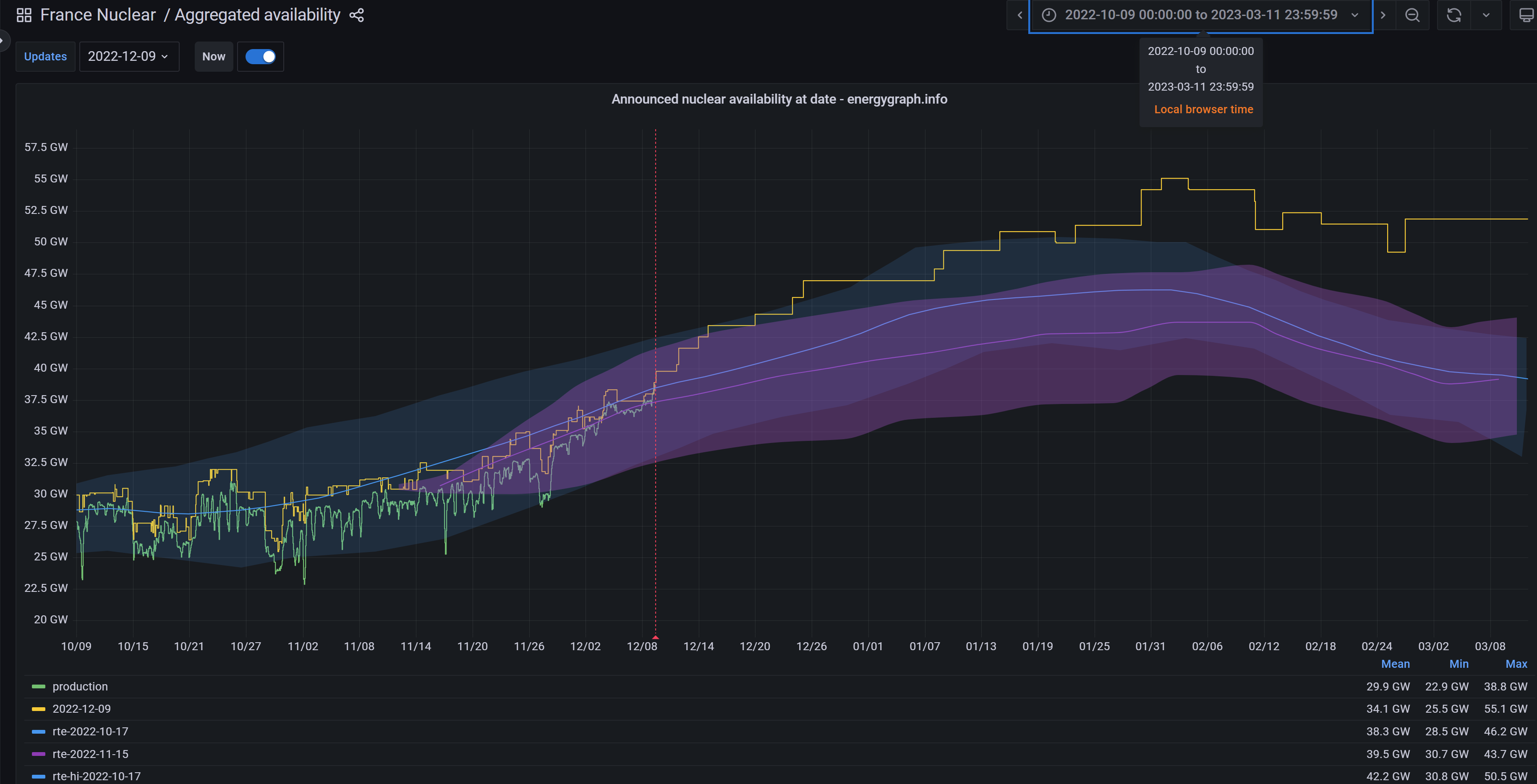The width and height of the screenshot is (1537, 784).
Task: Shift time range backward with left arrow
Action: point(1019,15)
